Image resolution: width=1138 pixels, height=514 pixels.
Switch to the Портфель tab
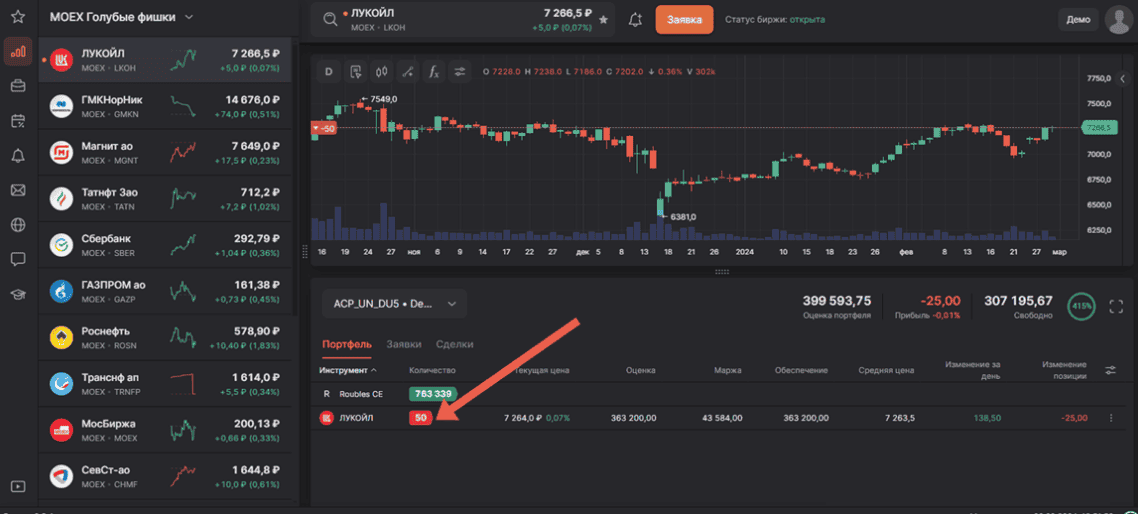pyautogui.click(x=347, y=344)
